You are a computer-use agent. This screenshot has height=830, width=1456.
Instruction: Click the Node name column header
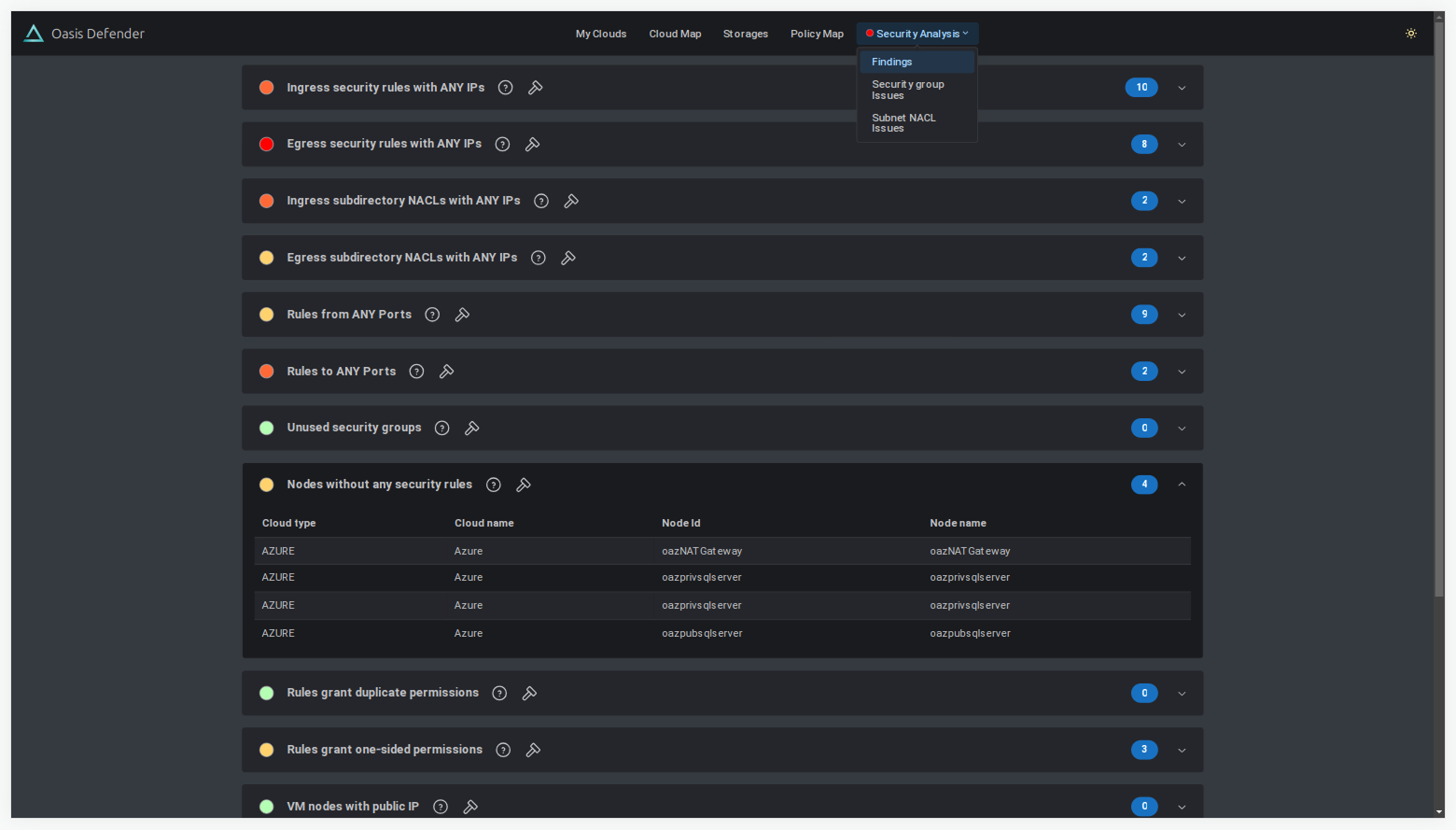click(x=958, y=523)
